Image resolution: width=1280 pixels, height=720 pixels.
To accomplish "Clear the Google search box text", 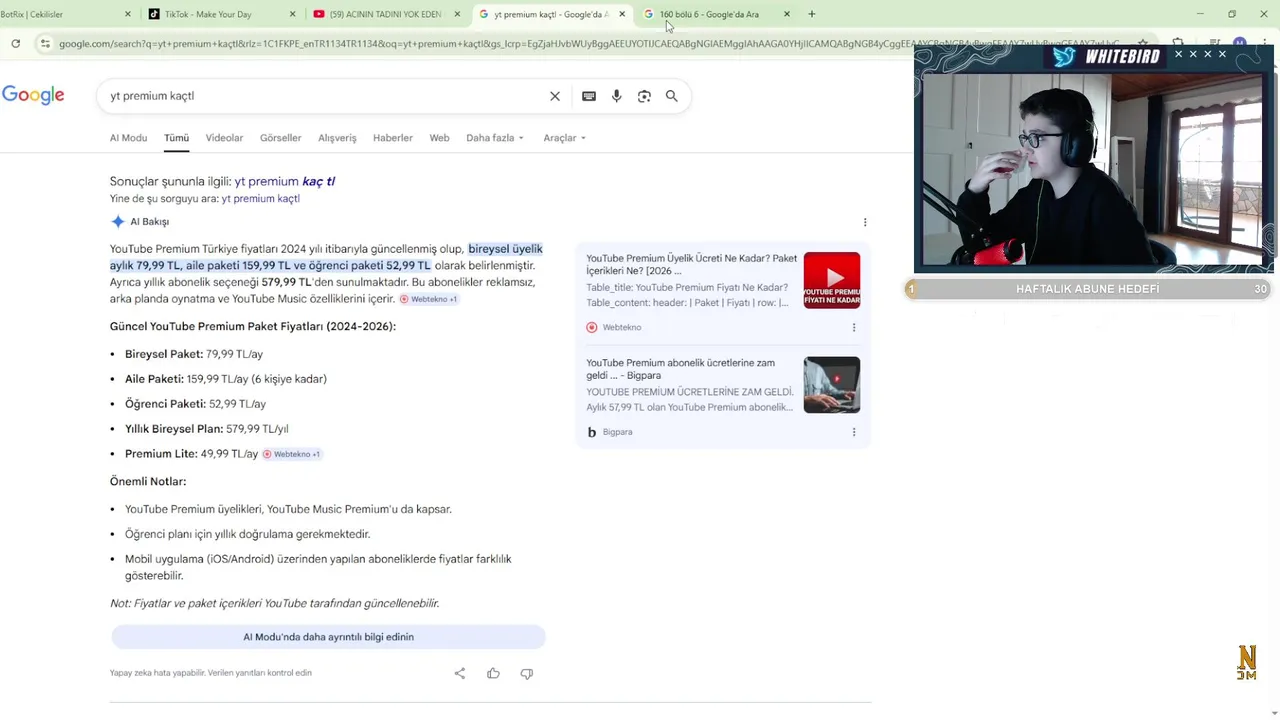I will (555, 96).
